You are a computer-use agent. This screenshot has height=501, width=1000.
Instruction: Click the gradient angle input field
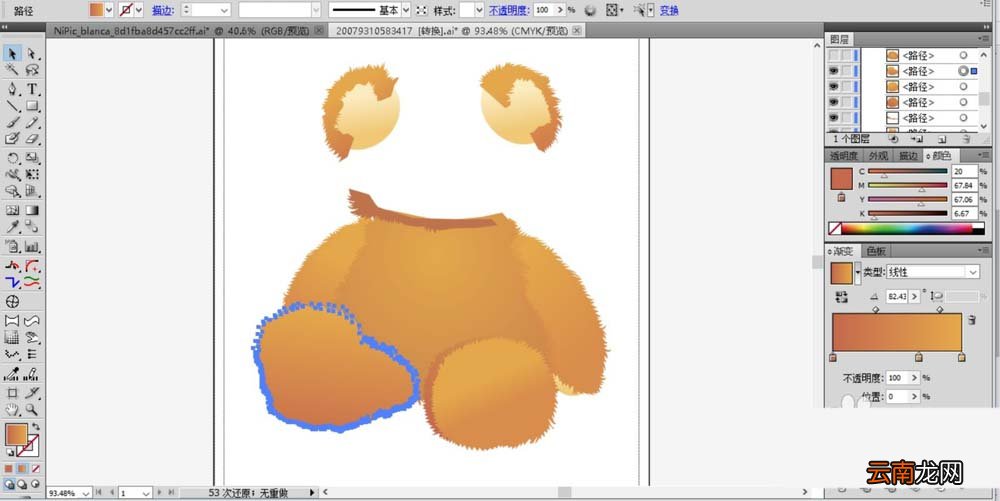(898, 296)
